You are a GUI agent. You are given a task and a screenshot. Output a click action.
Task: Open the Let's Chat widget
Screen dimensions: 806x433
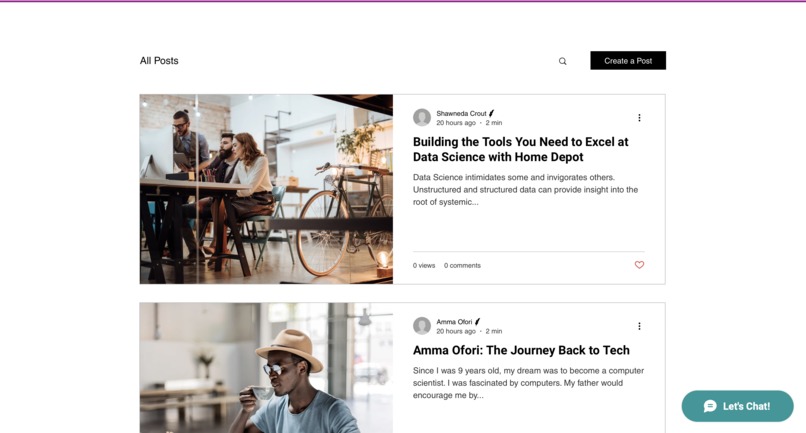click(737, 406)
